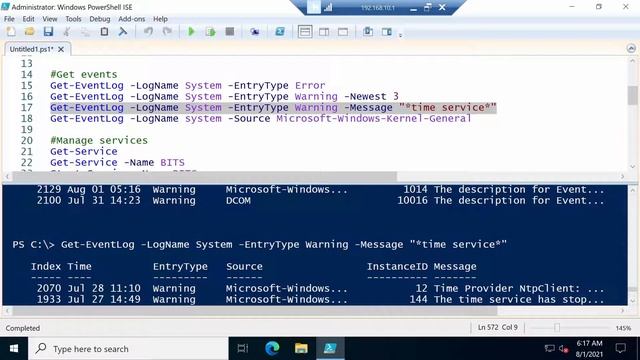Click the console row with index 2129
Image resolution: width=640 pixels, height=360 pixels.
[320, 189]
